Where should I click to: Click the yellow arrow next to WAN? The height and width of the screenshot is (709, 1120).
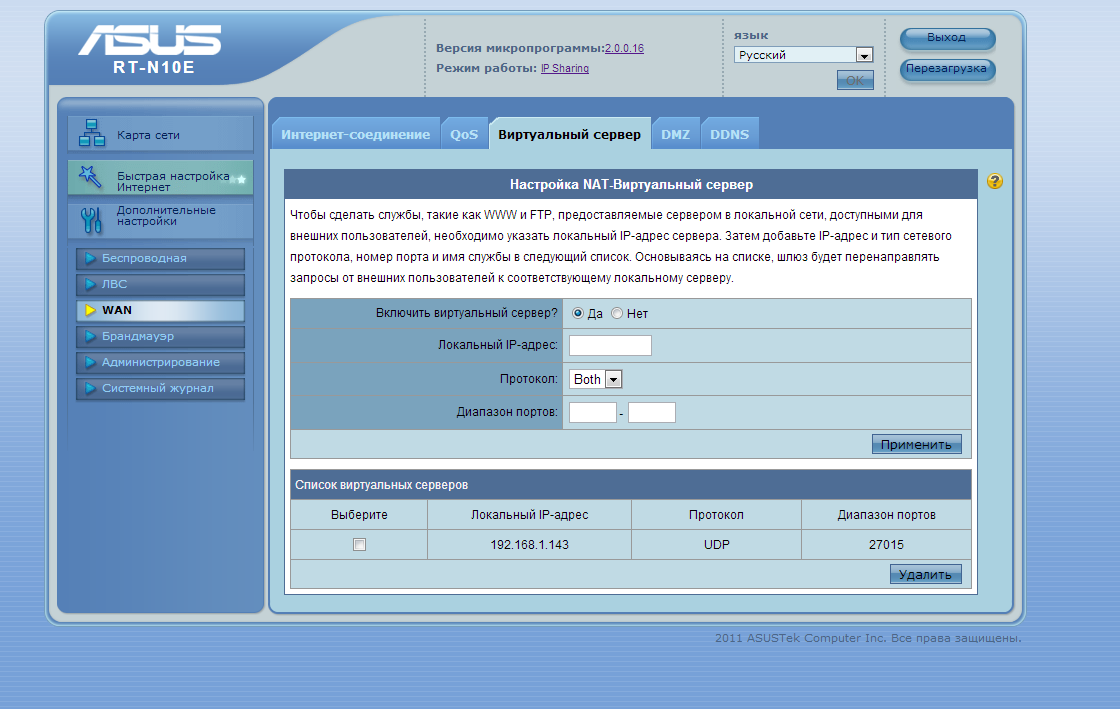[90, 310]
